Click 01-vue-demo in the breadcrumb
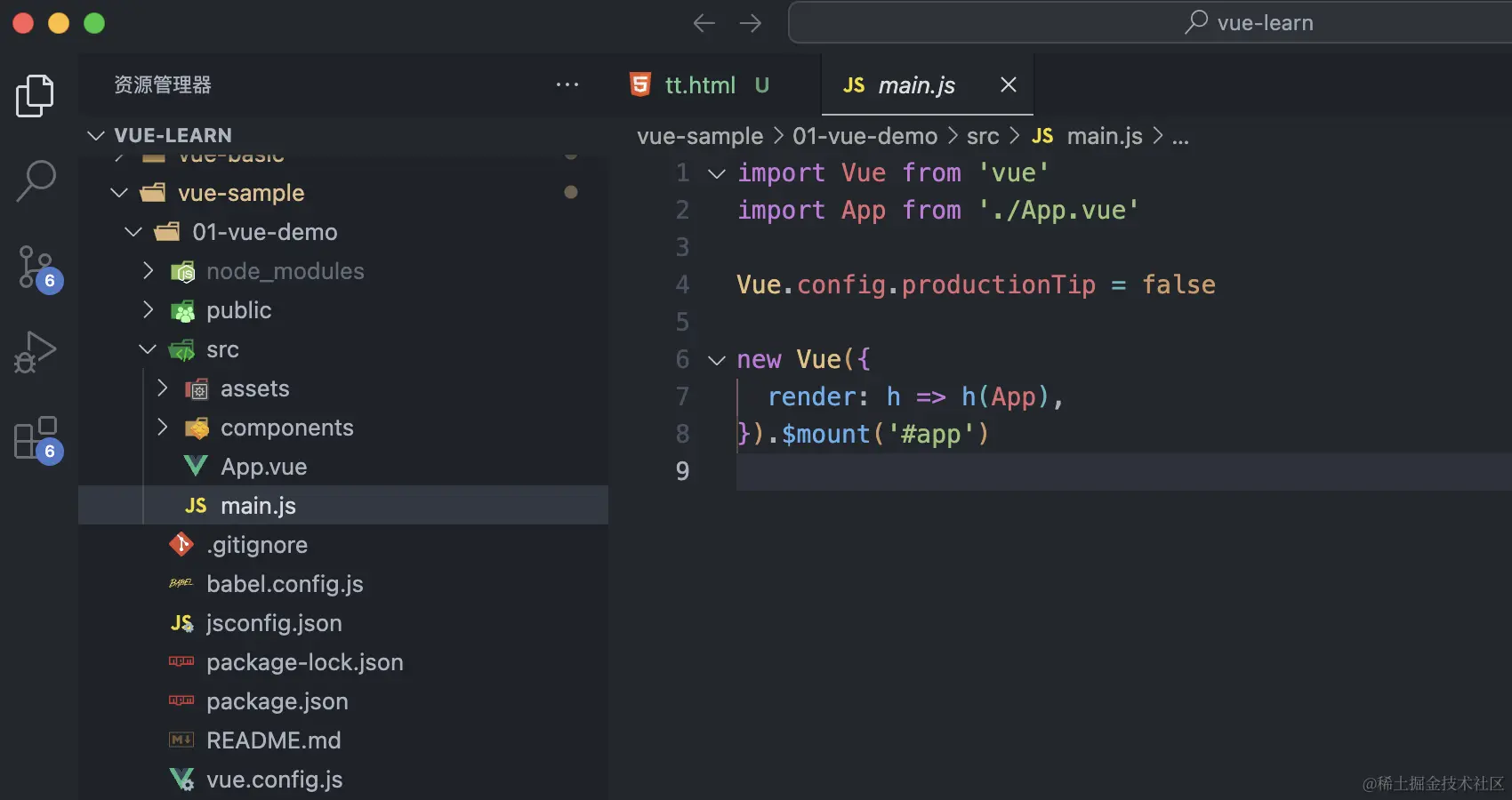1512x800 pixels. [865, 136]
